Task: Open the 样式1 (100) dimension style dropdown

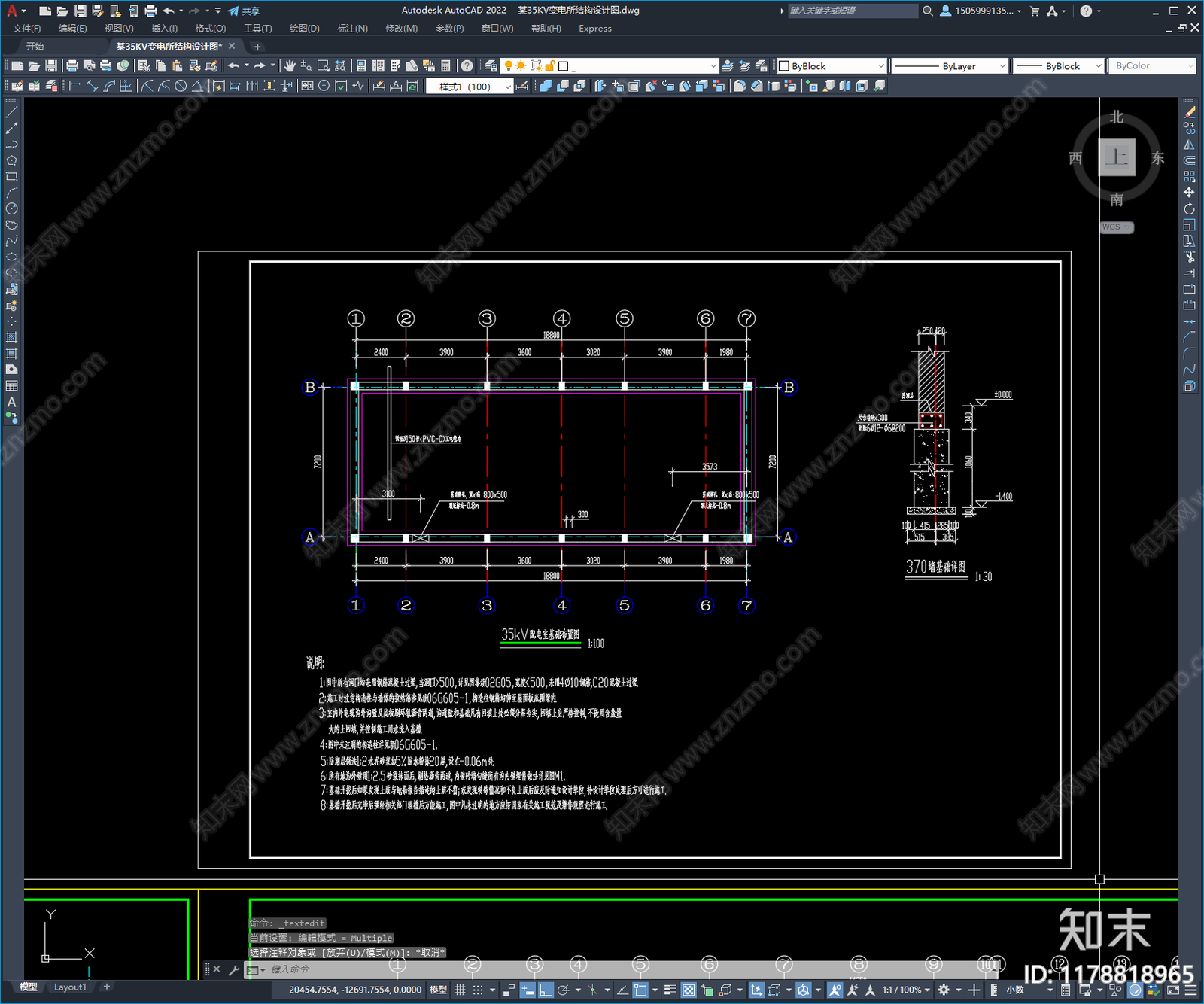Action: pos(470,87)
